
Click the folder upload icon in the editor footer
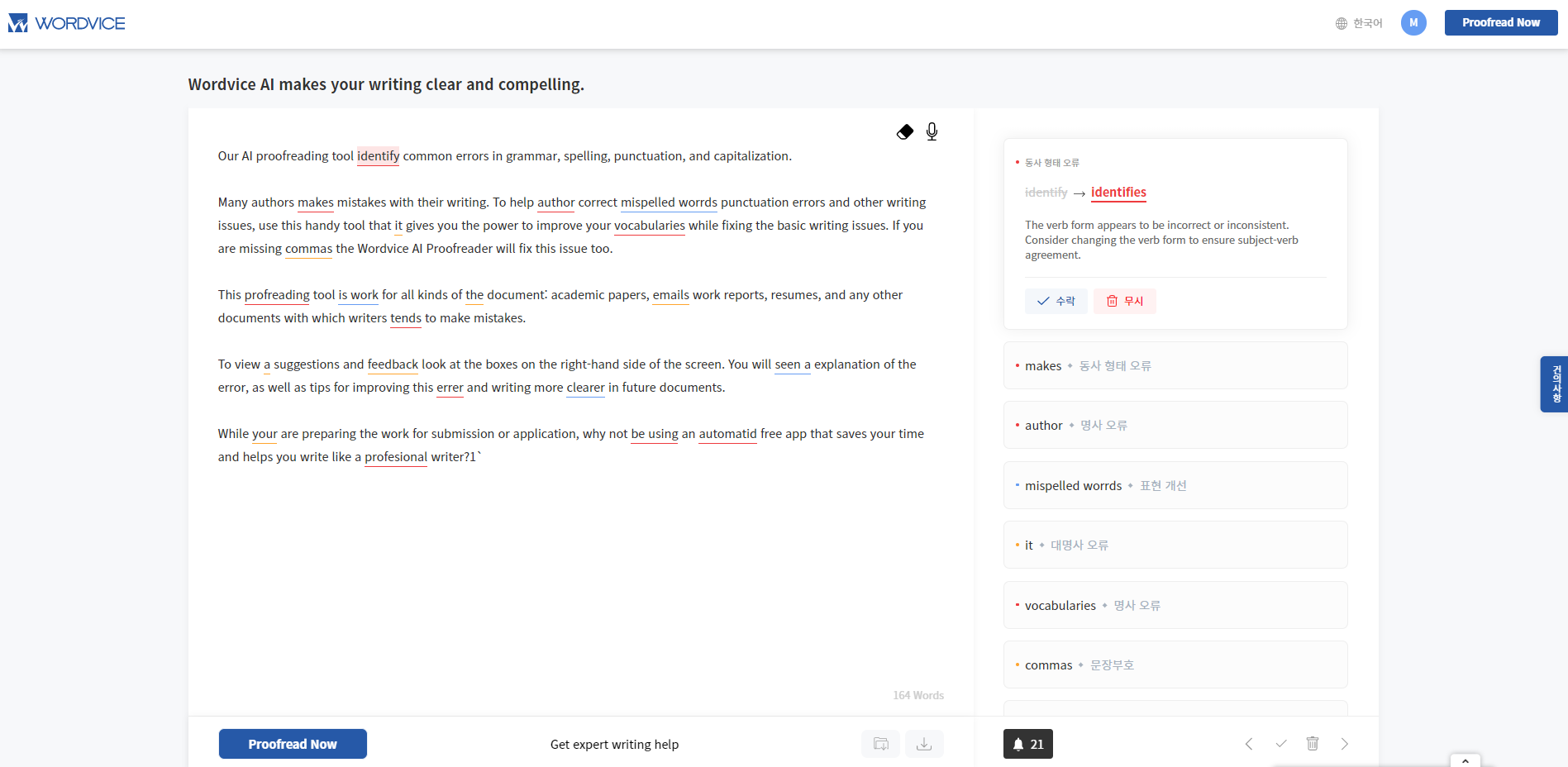881,744
